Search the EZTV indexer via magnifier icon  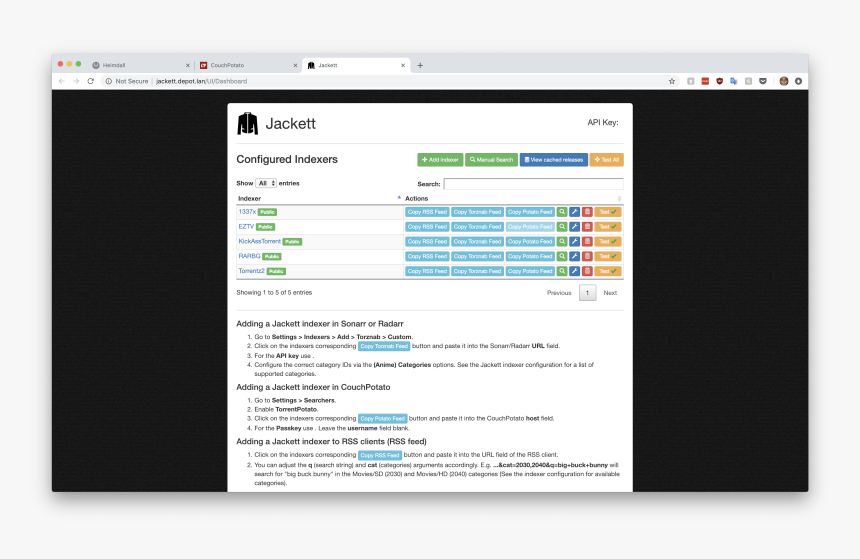(562, 227)
